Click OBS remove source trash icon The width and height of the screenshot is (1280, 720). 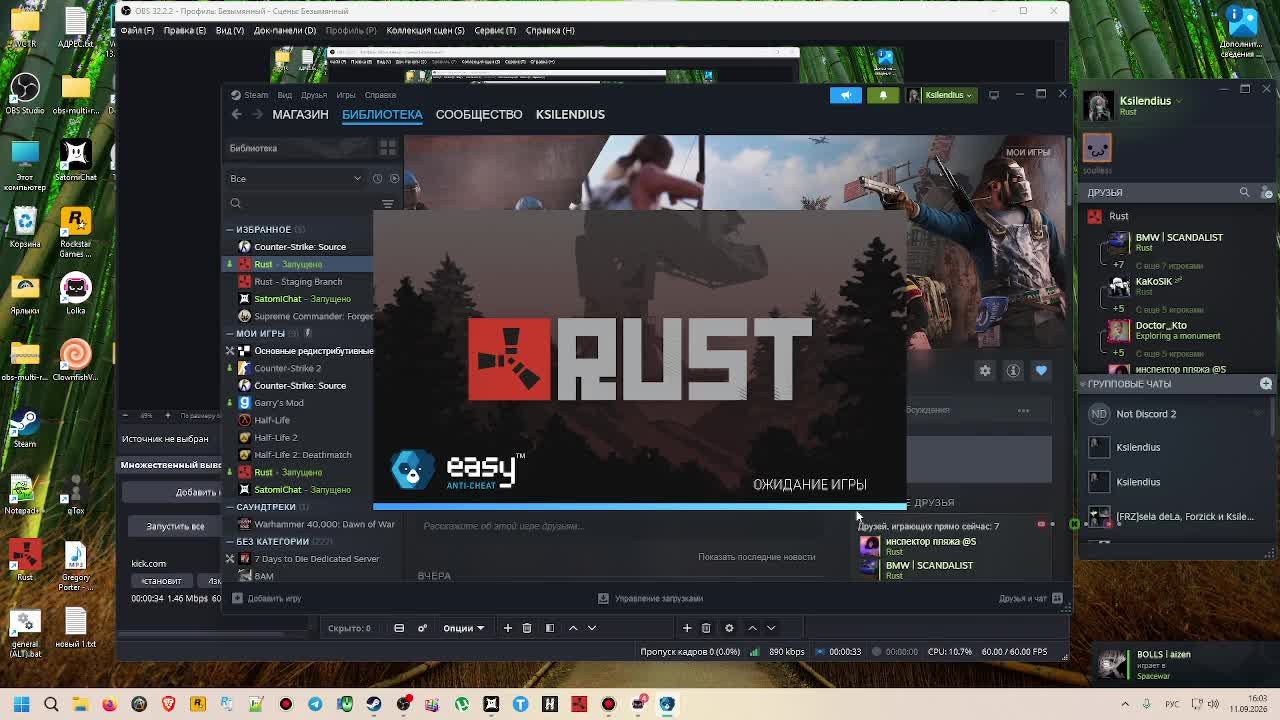706,628
